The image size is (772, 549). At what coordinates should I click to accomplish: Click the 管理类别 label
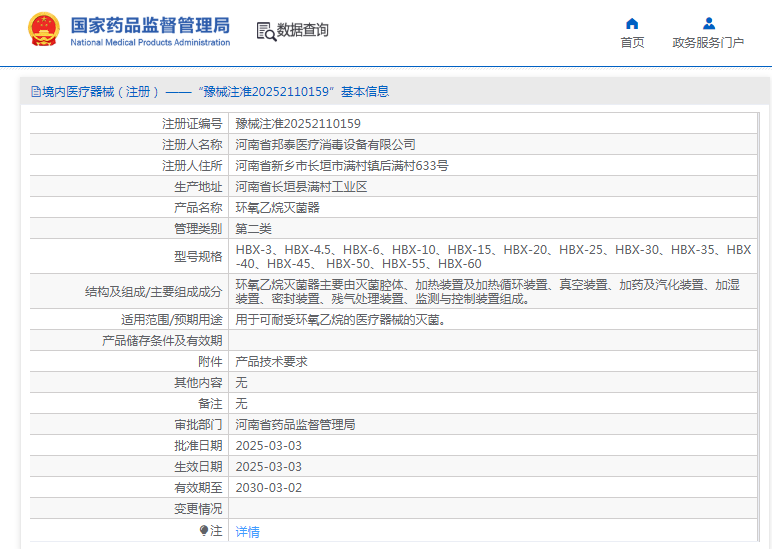(x=198, y=229)
